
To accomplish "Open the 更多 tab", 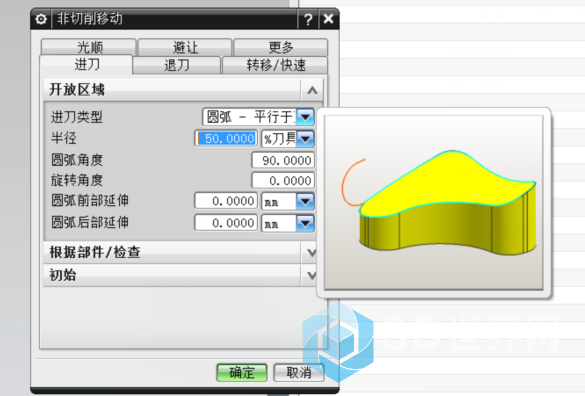I will coord(281,47).
